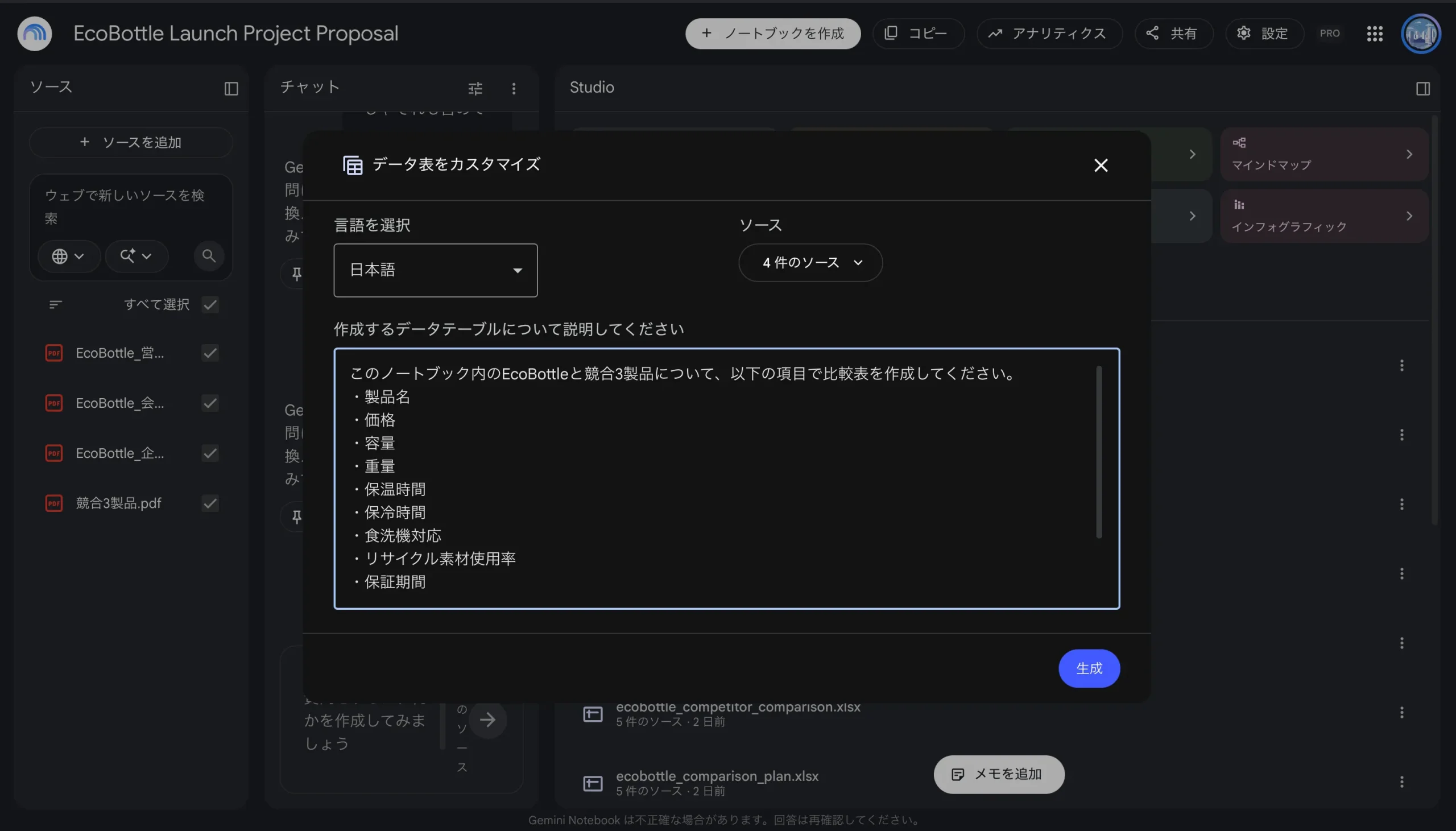Collapse the Studio panel icon
Viewport: 1456px width, 831px height.
[x=1422, y=89]
